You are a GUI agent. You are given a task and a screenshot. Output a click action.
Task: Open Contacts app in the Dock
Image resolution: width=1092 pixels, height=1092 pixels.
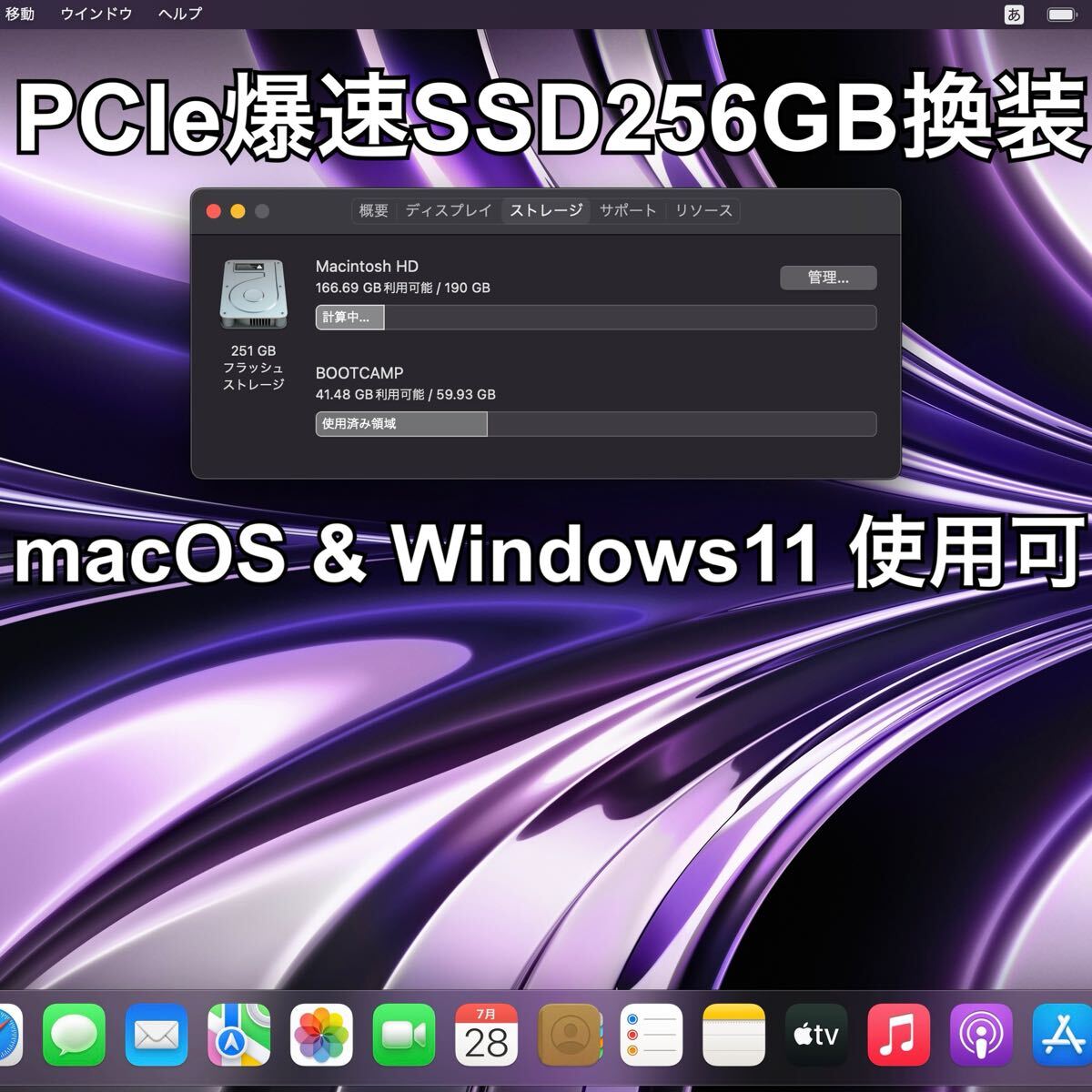click(x=569, y=1036)
